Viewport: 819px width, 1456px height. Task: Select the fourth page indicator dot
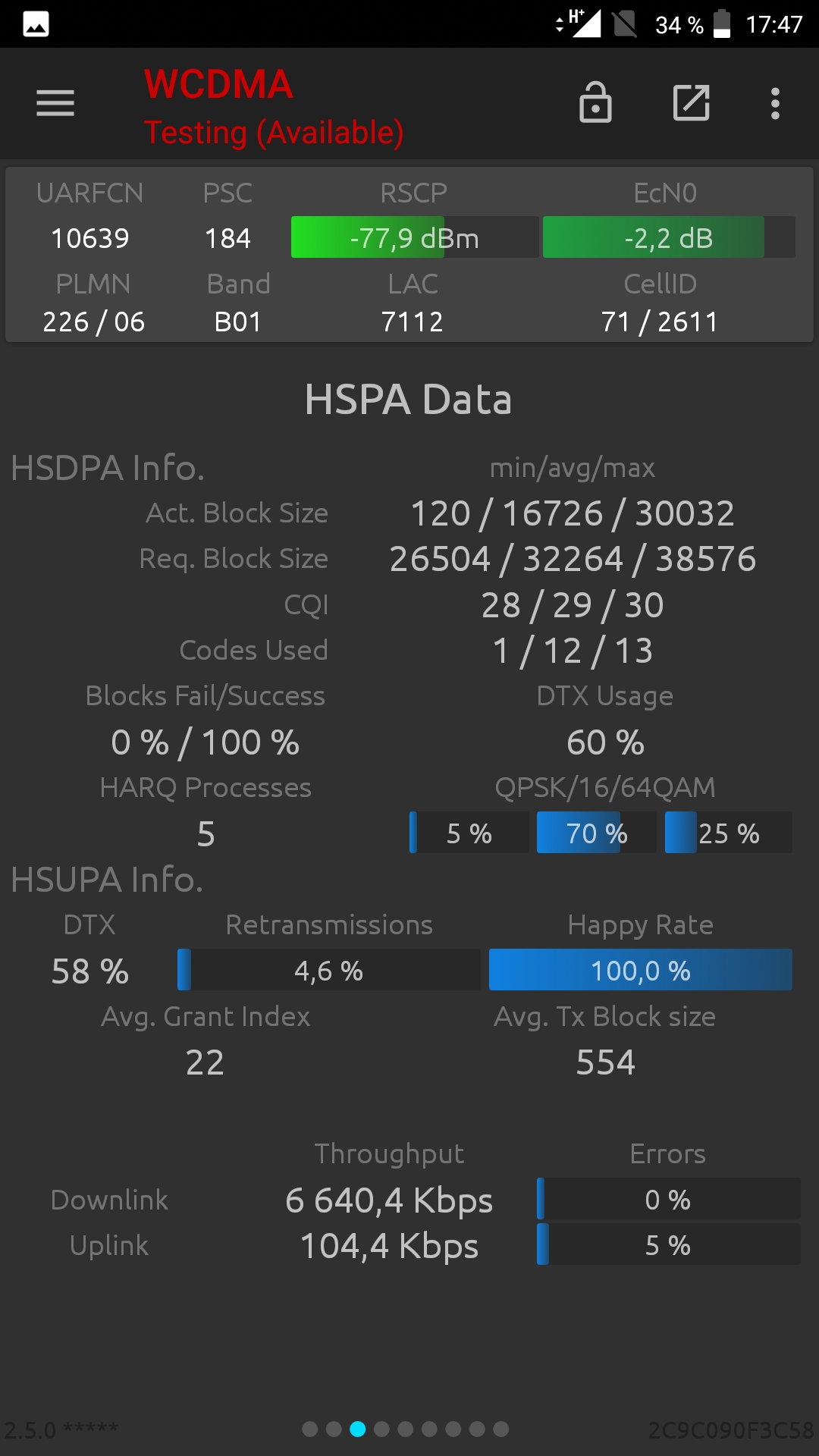(381, 1429)
